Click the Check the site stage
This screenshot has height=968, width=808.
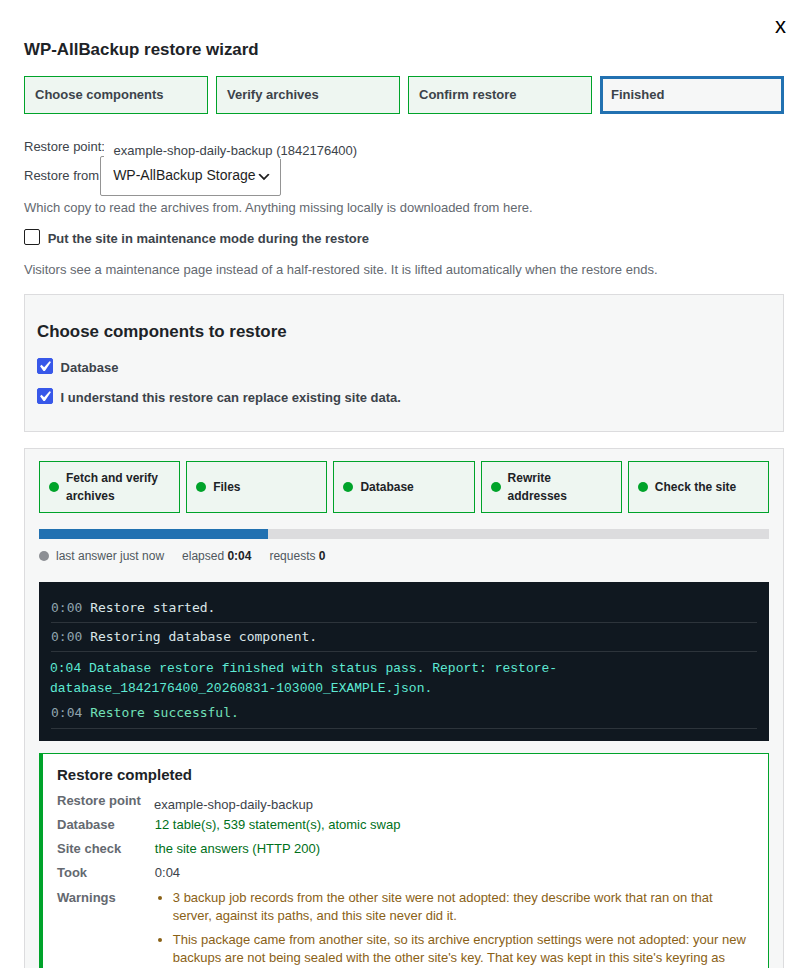point(698,487)
